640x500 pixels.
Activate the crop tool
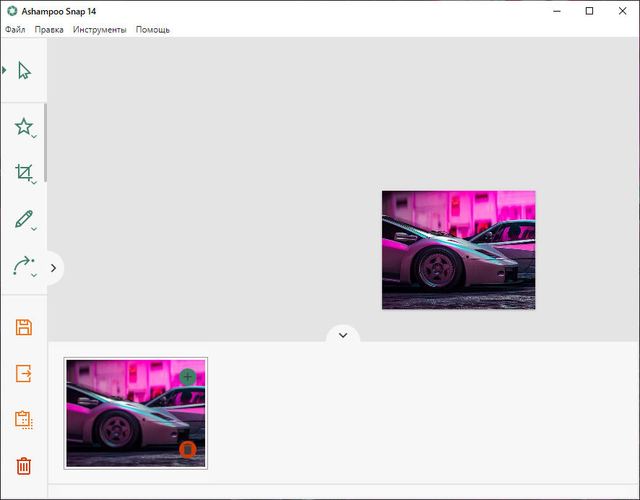click(24, 173)
